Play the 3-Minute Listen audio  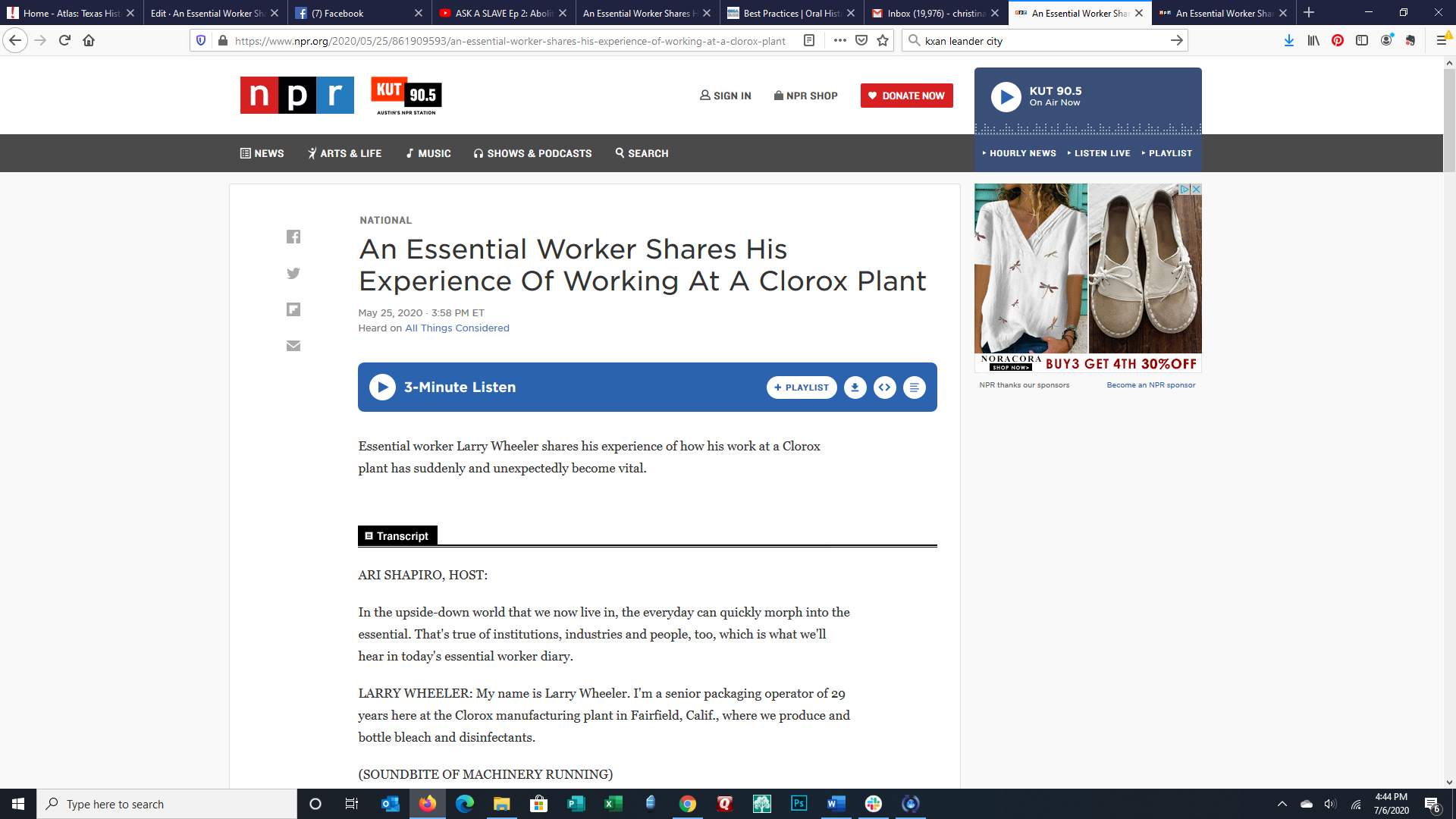[382, 388]
